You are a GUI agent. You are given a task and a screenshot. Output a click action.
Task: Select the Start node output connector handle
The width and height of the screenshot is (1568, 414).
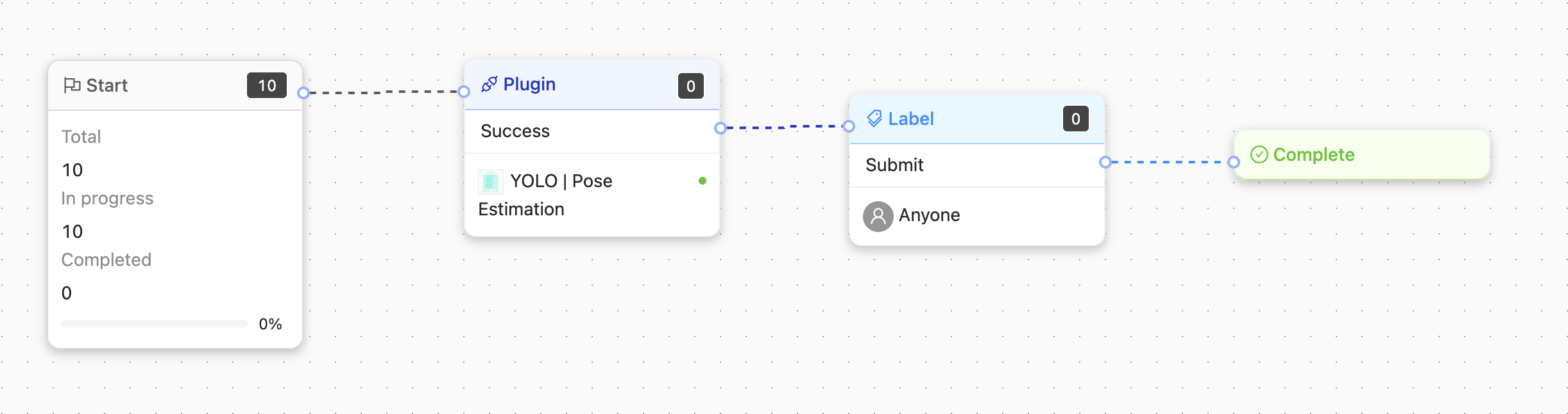coord(303,93)
